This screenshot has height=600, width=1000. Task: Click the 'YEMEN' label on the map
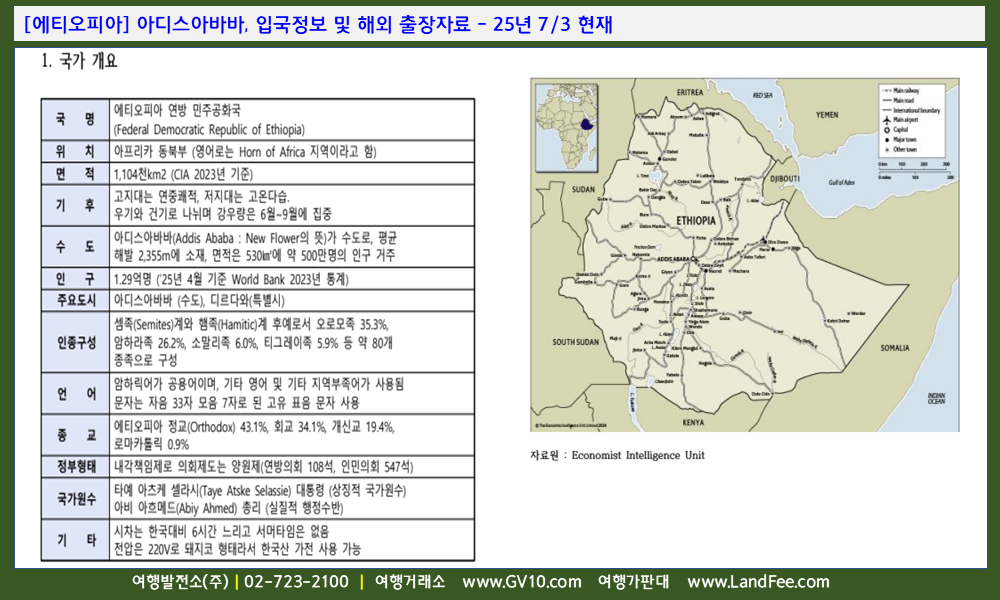(x=827, y=115)
